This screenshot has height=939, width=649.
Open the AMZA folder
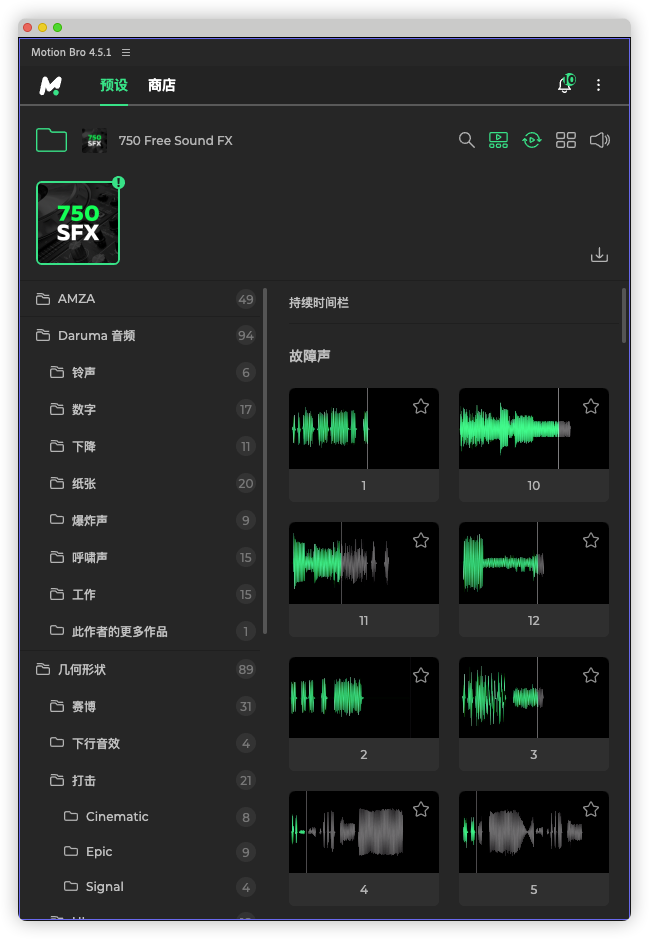[141, 299]
